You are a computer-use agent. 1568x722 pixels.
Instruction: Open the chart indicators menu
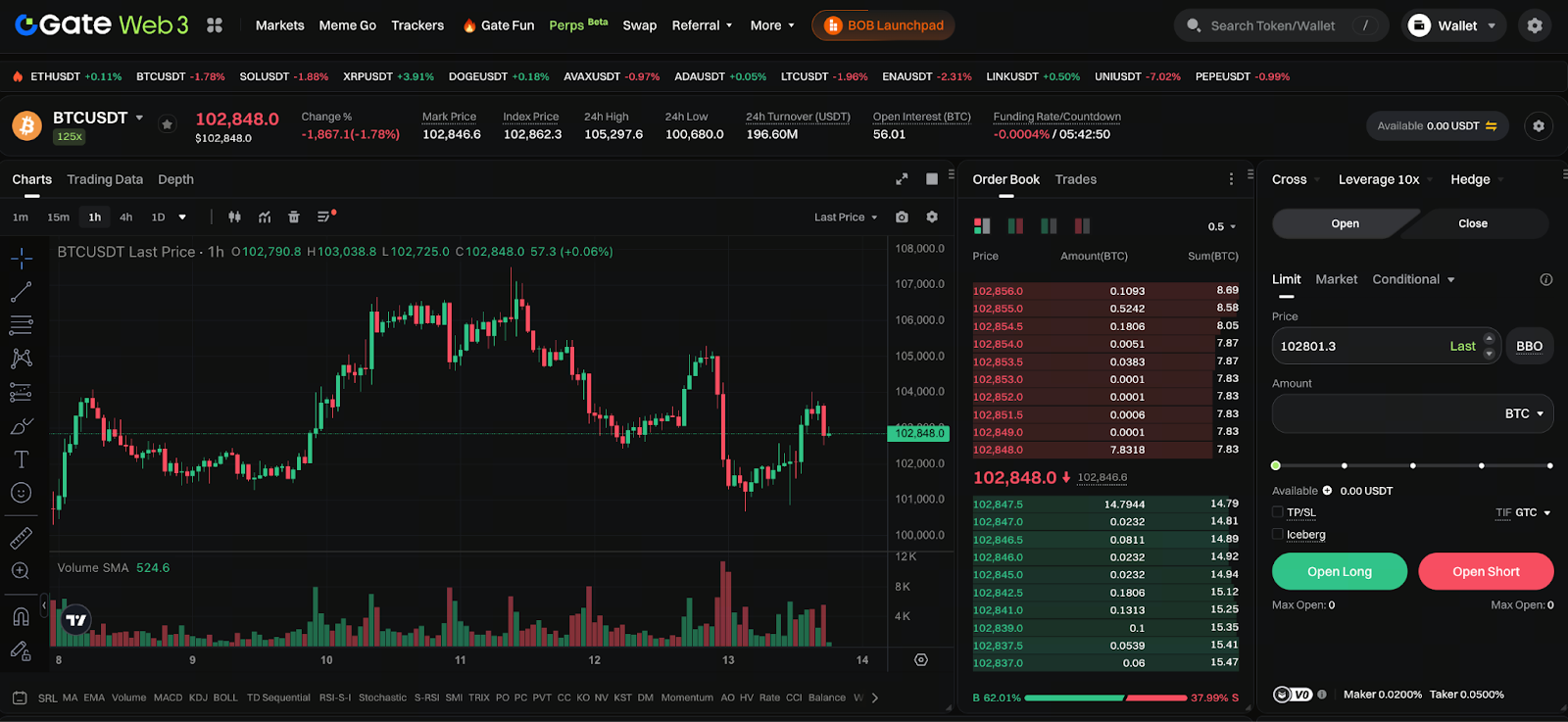pos(265,217)
